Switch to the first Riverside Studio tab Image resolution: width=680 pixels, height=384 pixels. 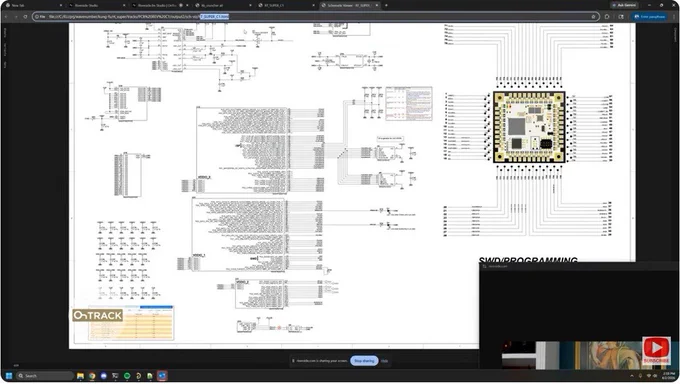point(96,5)
